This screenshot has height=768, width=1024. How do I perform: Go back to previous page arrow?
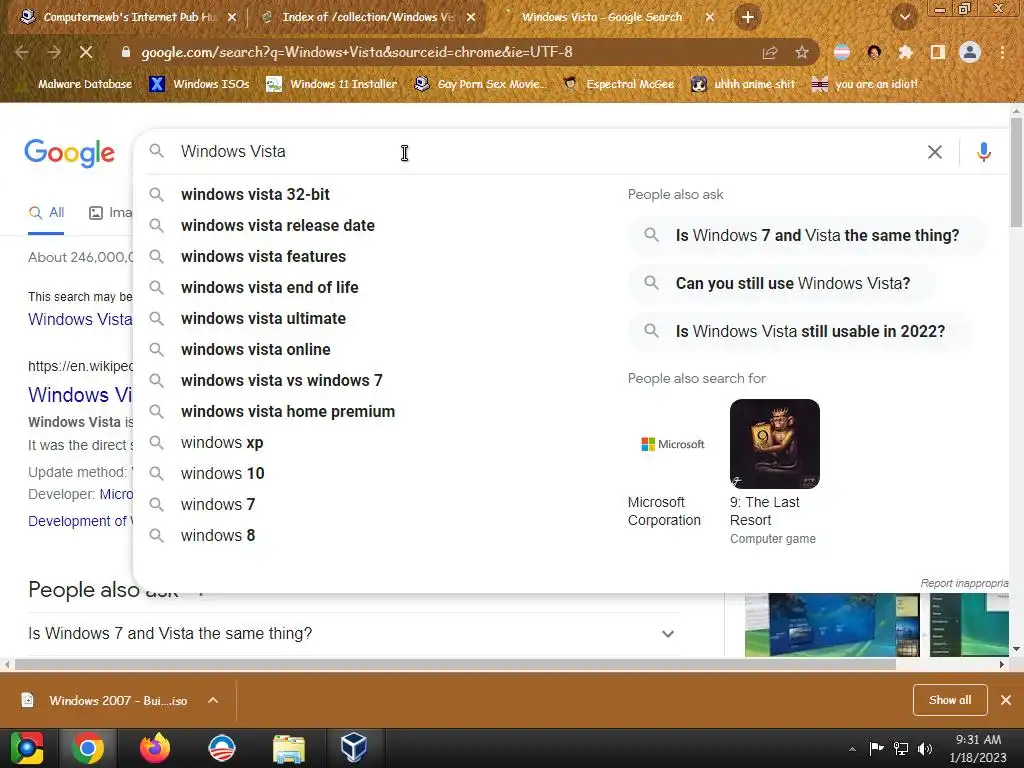coord(22,52)
